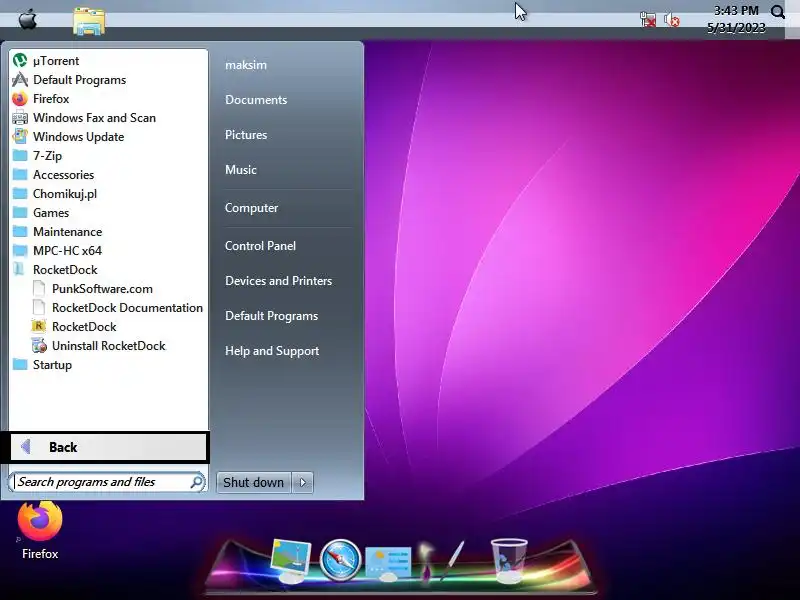Open Devices and Printers
Screen dimensions: 800x600
pyautogui.click(x=279, y=281)
